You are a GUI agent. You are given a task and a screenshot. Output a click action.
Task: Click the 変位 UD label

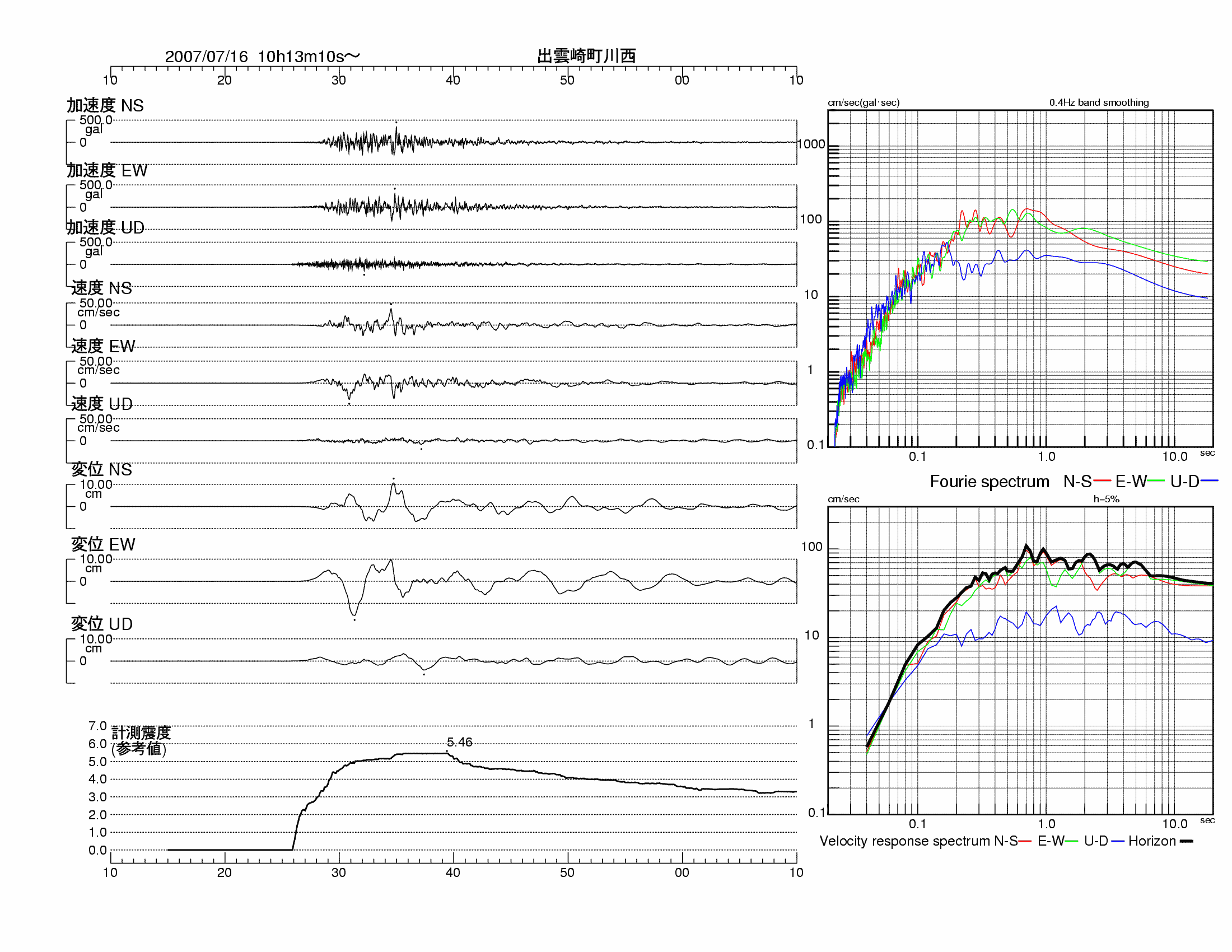102,624
